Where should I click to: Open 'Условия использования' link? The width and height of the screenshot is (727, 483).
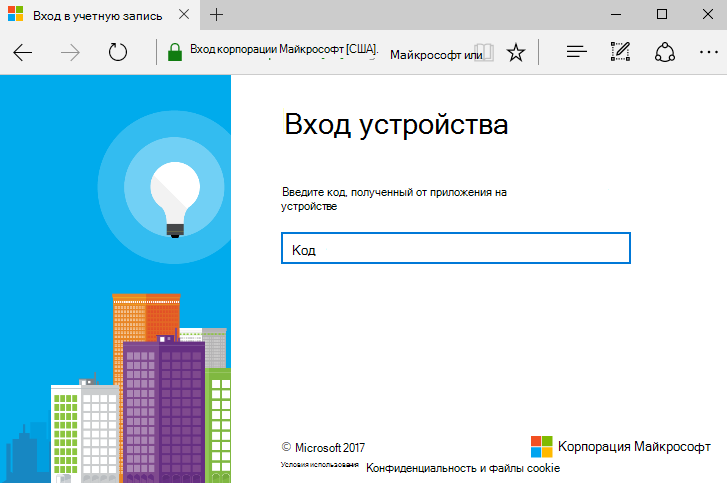pyautogui.click(x=319, y=464)
